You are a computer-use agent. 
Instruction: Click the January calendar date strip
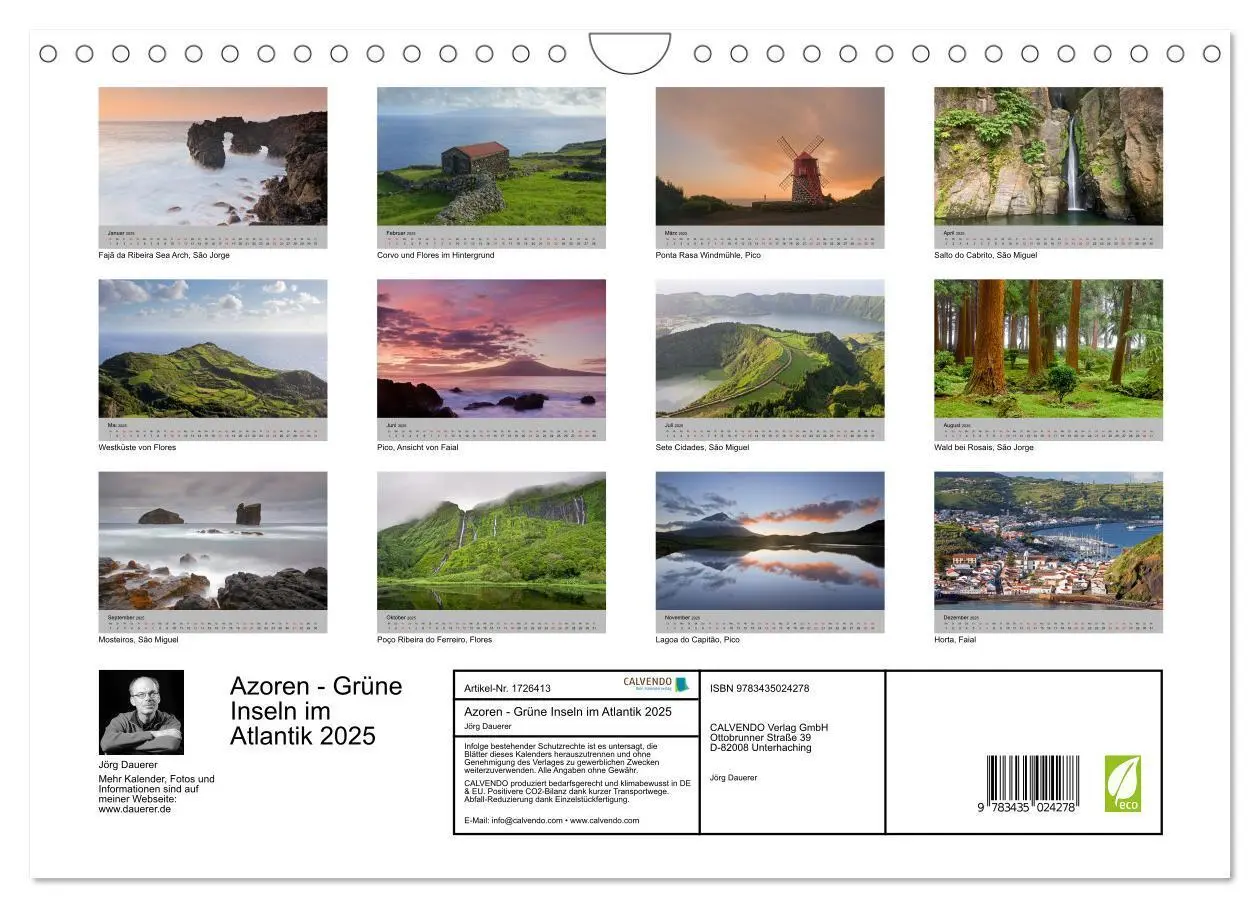coord(212,237)
